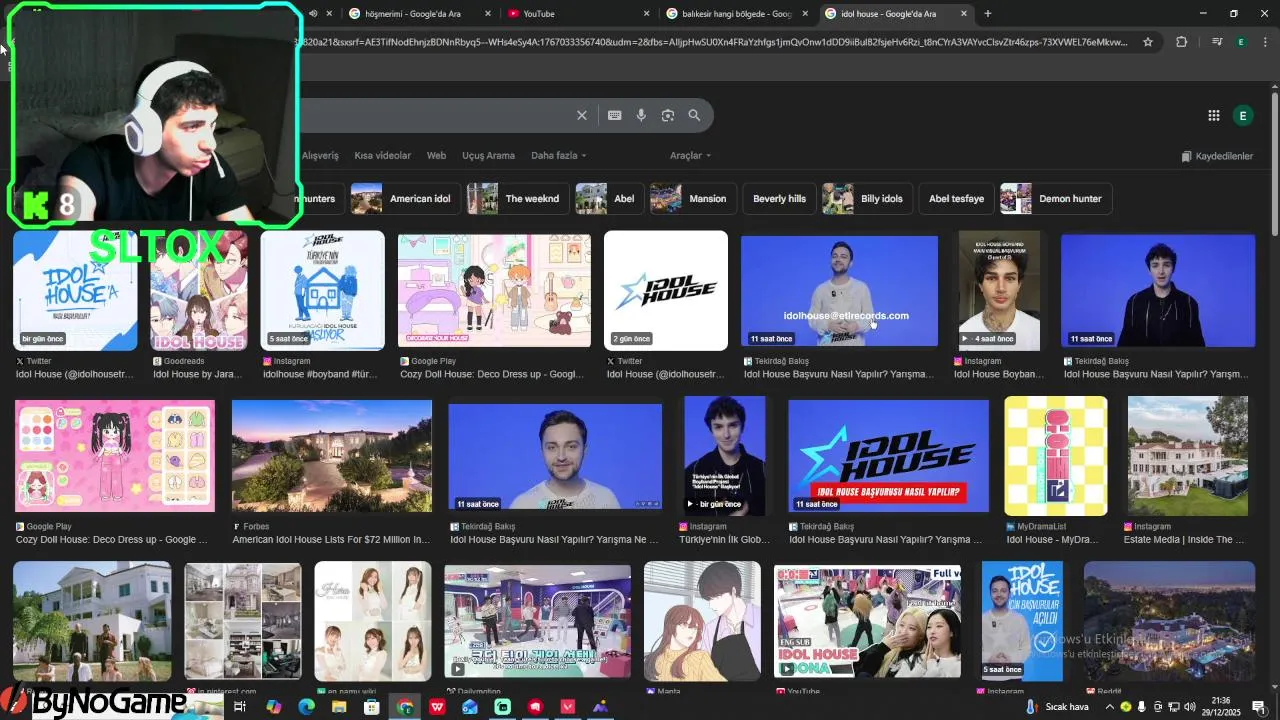The image size is (1280, 720).
Task: Open the idolhouse@etirecords.com image result
Action: point(839,291)
